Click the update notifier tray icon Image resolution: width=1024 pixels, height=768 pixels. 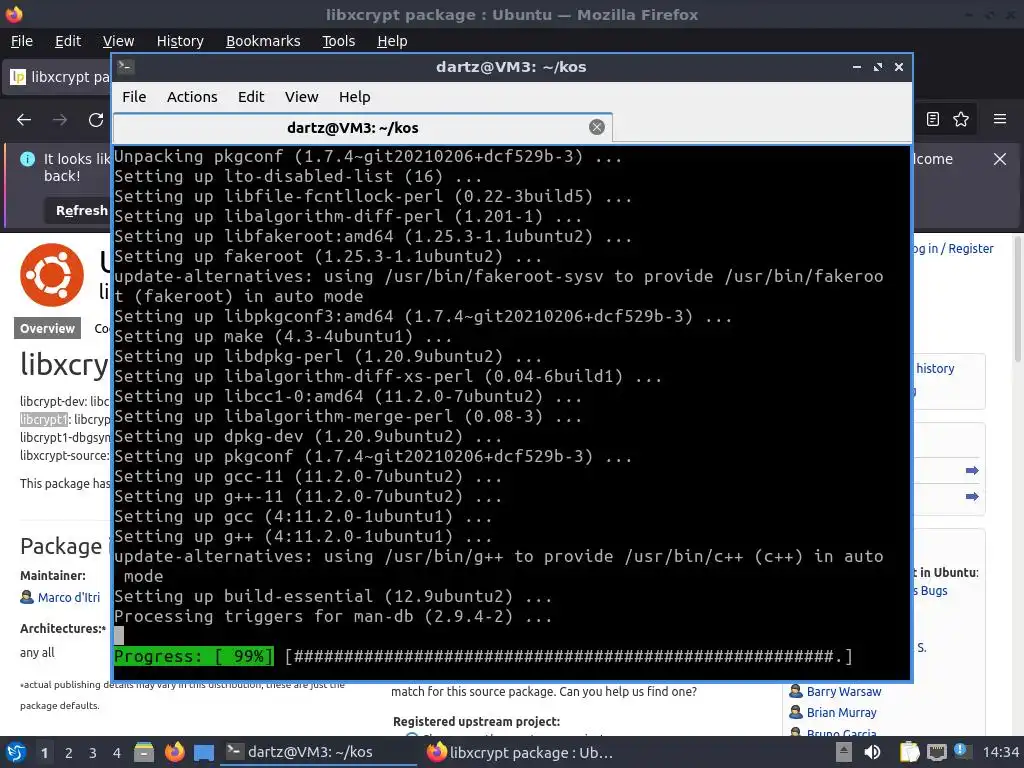(961, 750)
